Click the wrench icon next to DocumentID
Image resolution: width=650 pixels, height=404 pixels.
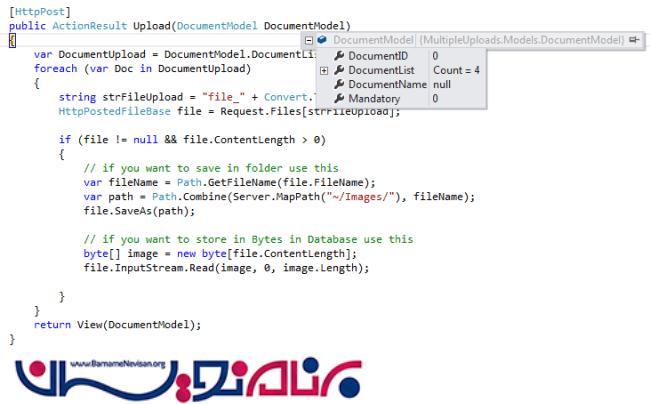pos(339,56)
